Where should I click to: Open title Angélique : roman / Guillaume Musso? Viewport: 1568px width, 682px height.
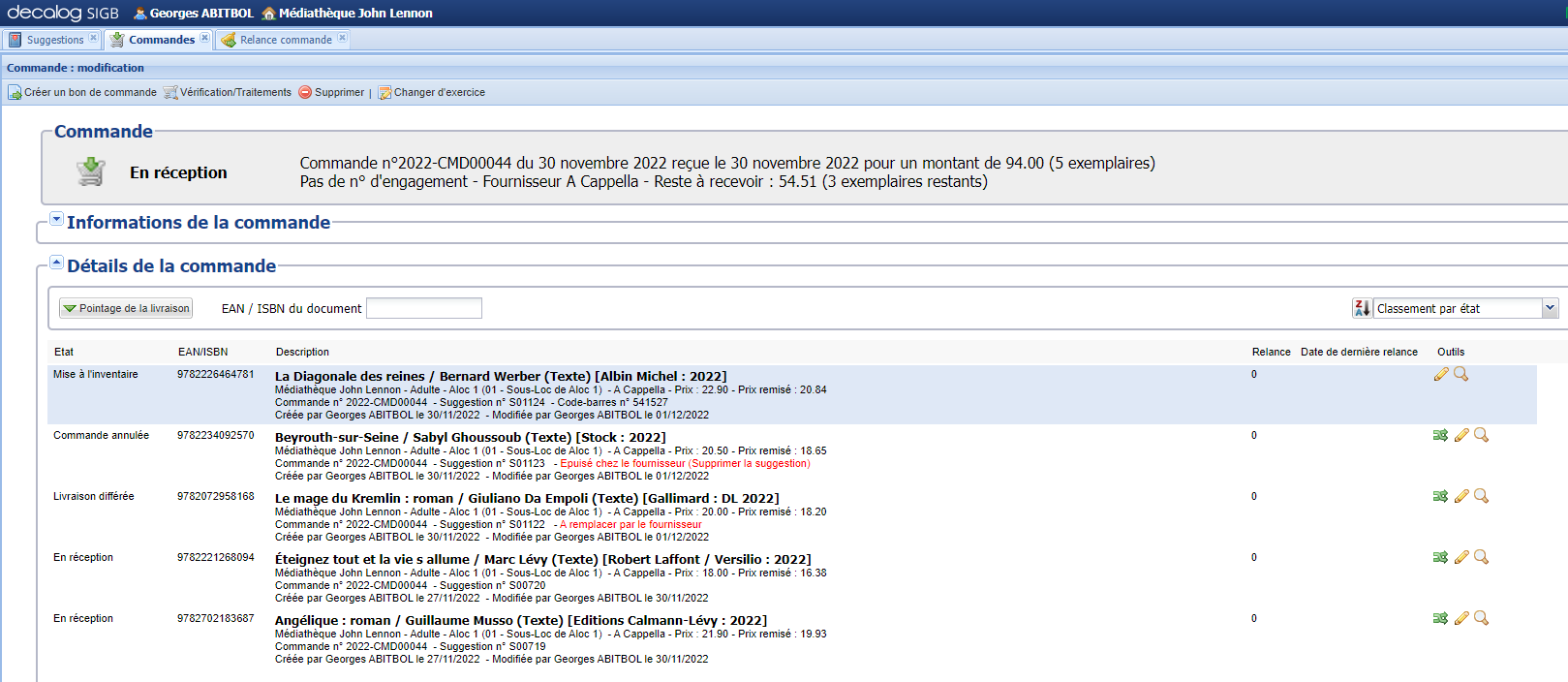point(521,620)
